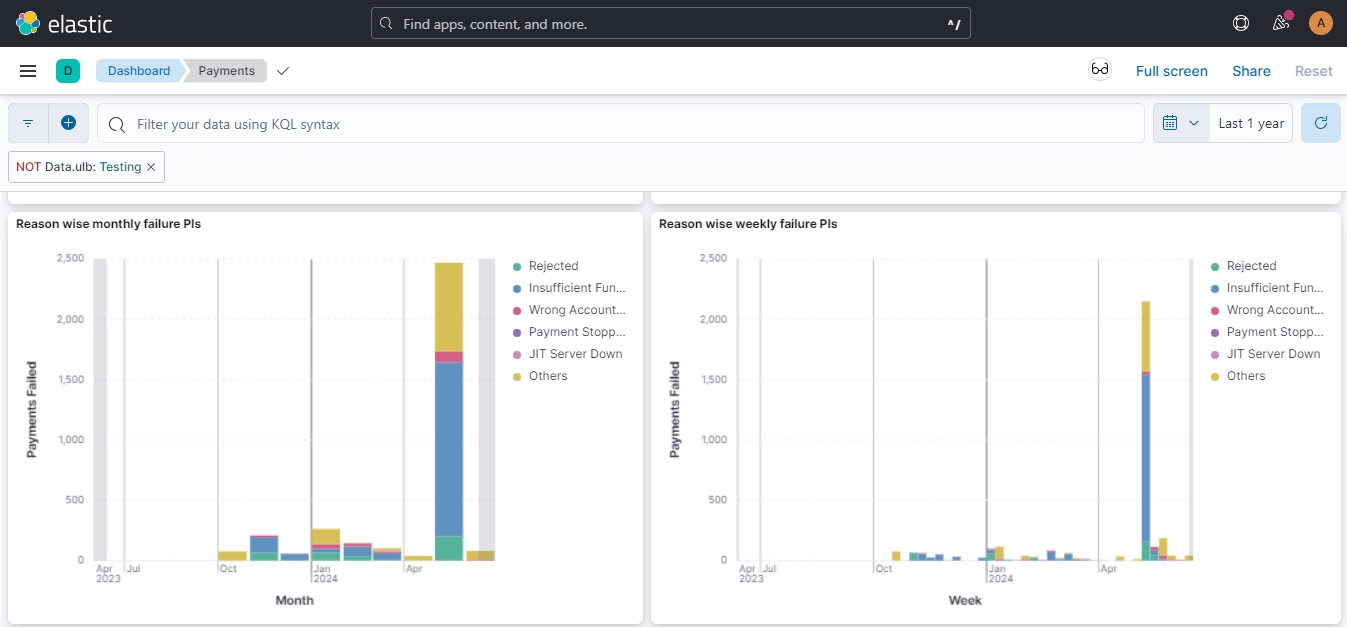Toggle Others series in weekly legend

tap(1245, 376)
